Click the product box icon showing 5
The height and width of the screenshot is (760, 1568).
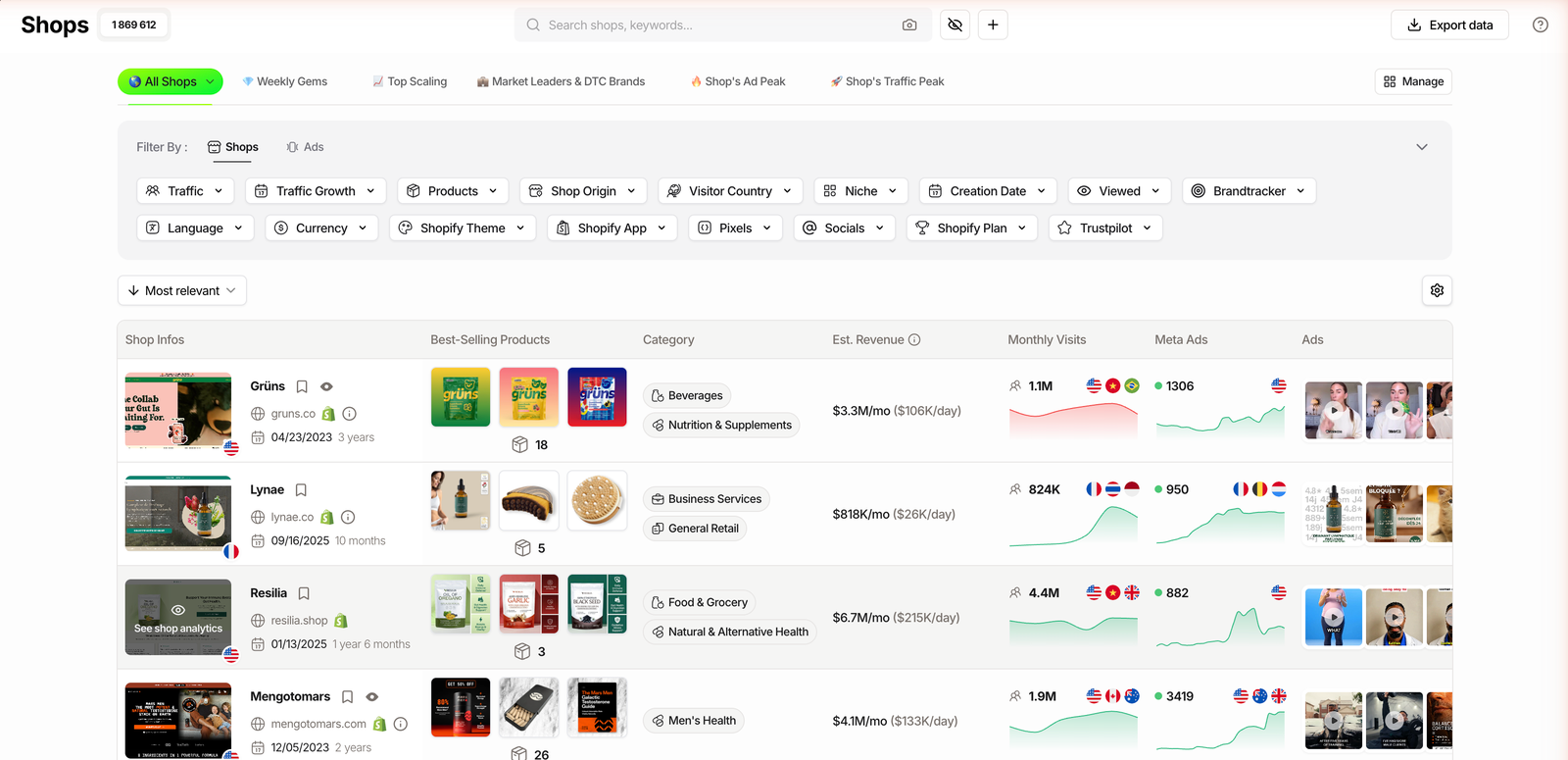pyautogui.click(x=522, y=548)
